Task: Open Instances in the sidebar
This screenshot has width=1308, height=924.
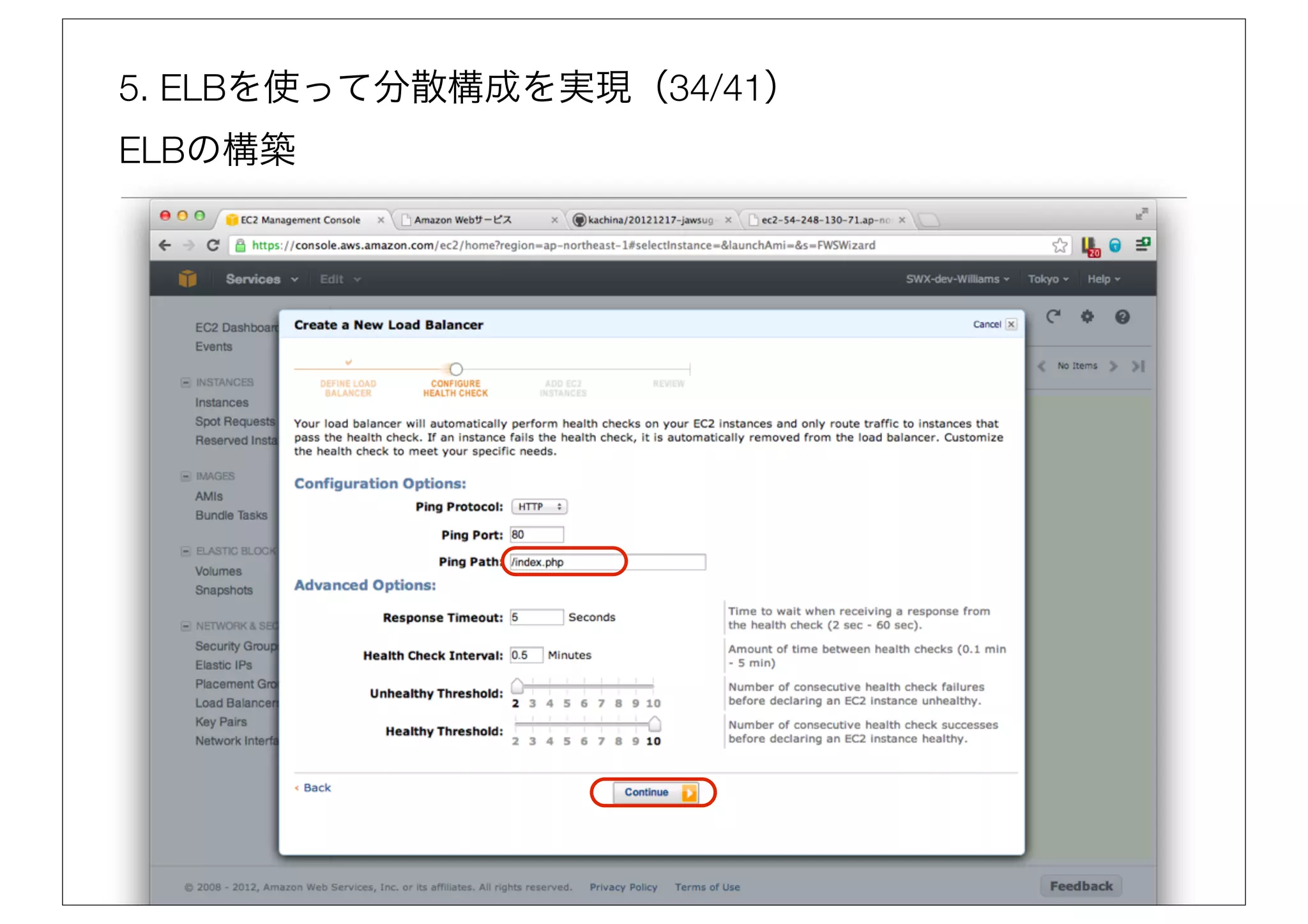Action: click(x=222, y=402)
